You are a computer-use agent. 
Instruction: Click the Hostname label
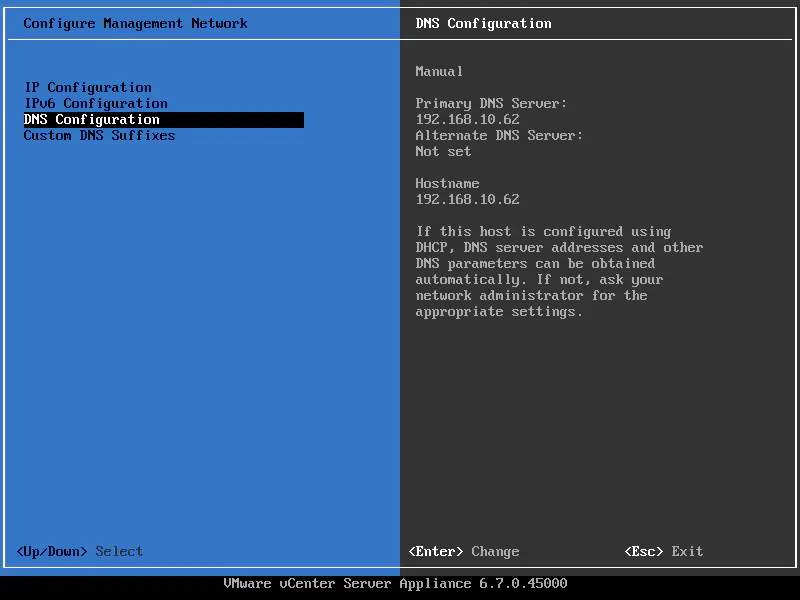pyautogui.click(x=447, y=183)
